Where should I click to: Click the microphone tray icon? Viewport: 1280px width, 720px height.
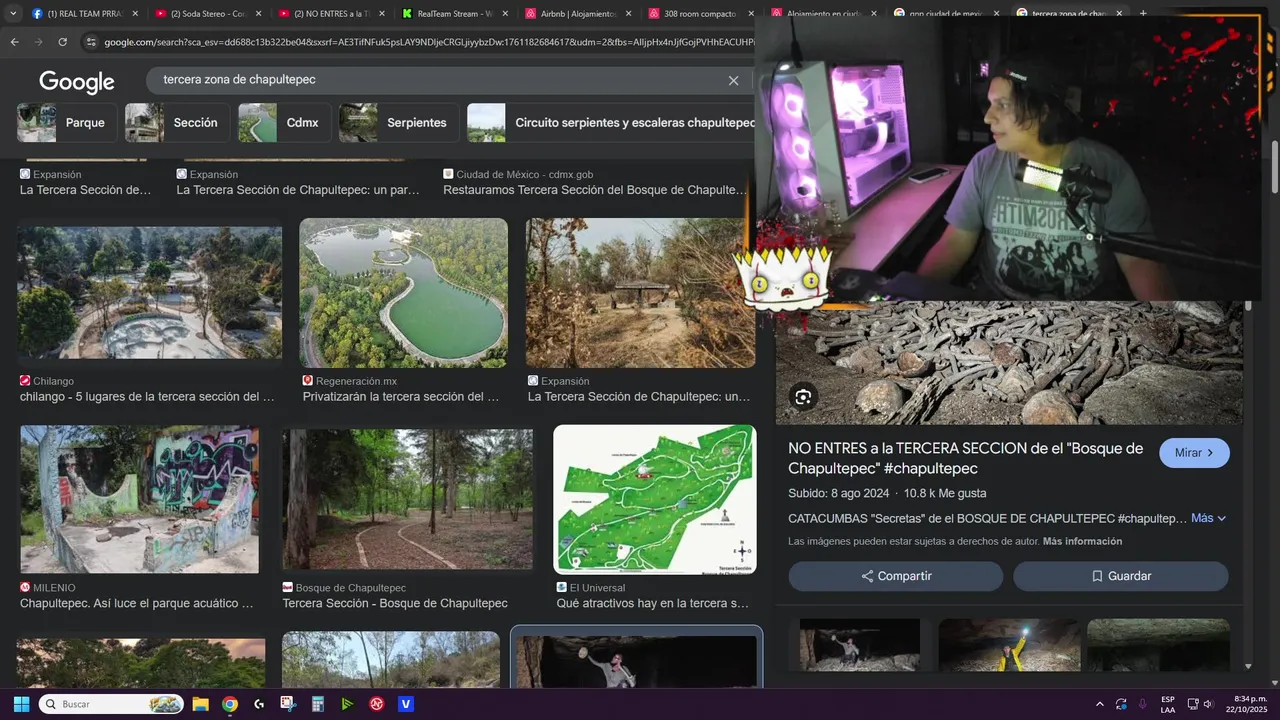click(1142, 704)
